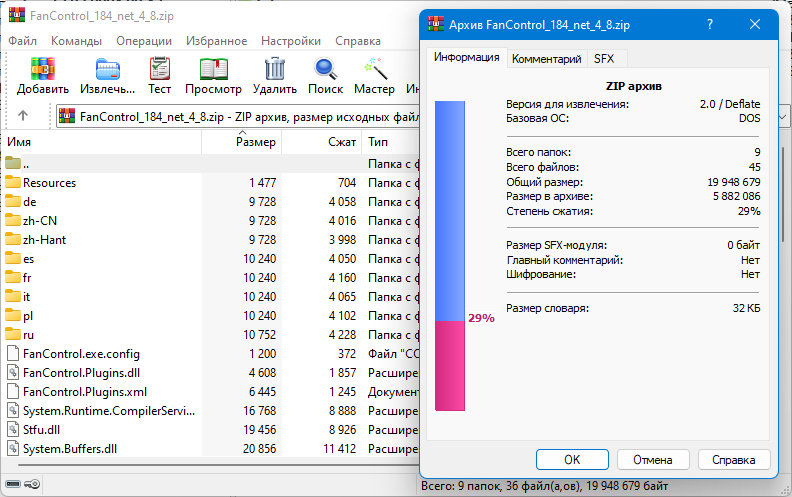
Task: Launch the Поиск magnifier tool
Action: pyautogui.click(x=325, y=69)
